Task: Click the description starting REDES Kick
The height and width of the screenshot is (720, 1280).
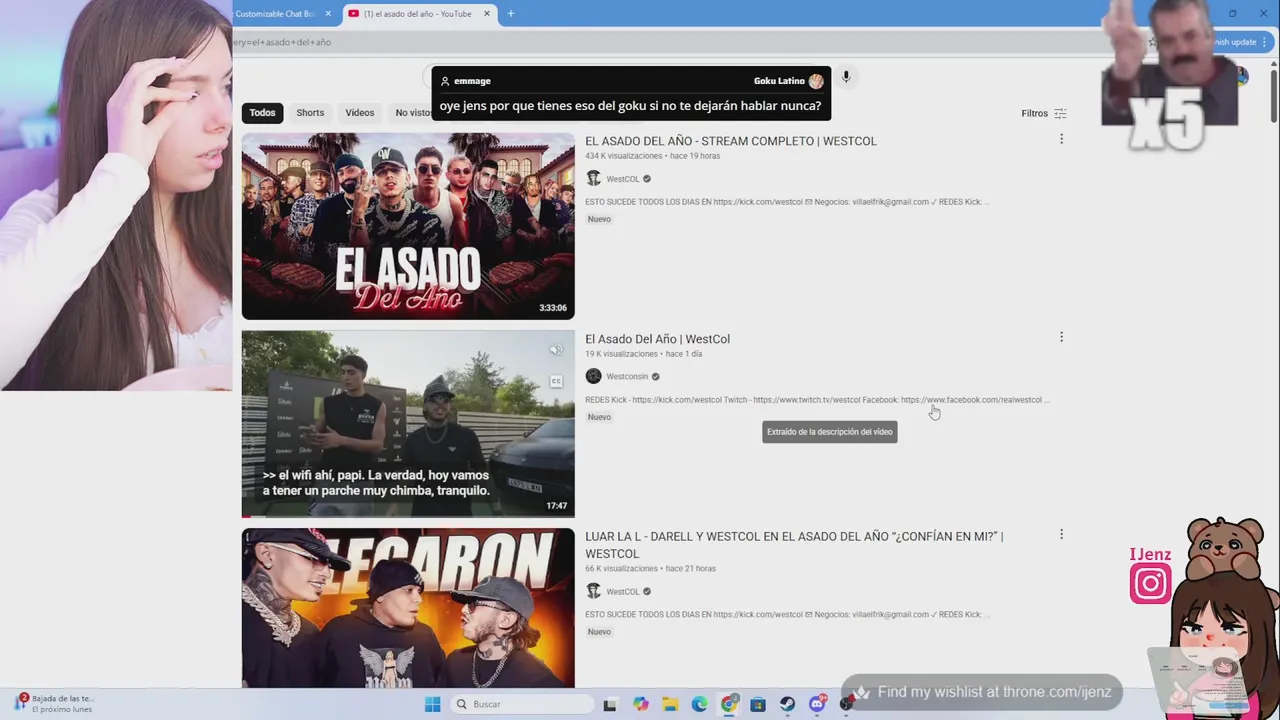Action: (x=817, y=400)
